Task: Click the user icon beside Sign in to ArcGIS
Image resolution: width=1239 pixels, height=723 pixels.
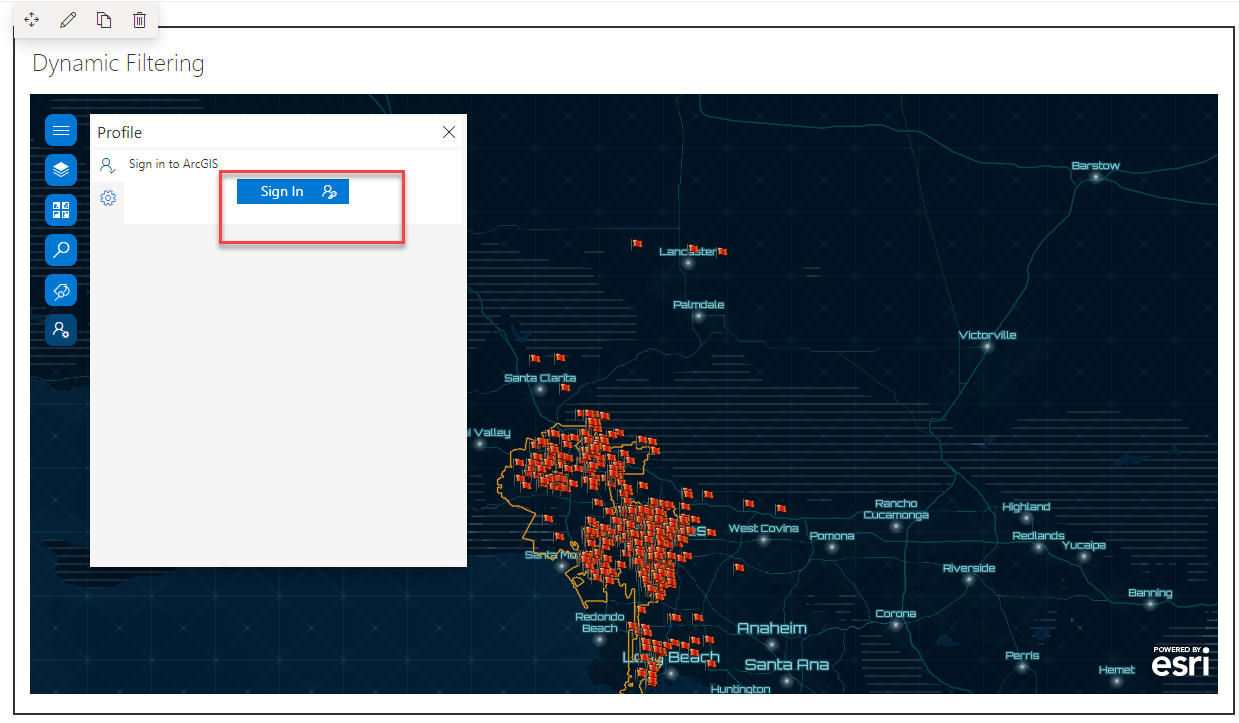Action: pyautogui.click(x=108, y=165)
